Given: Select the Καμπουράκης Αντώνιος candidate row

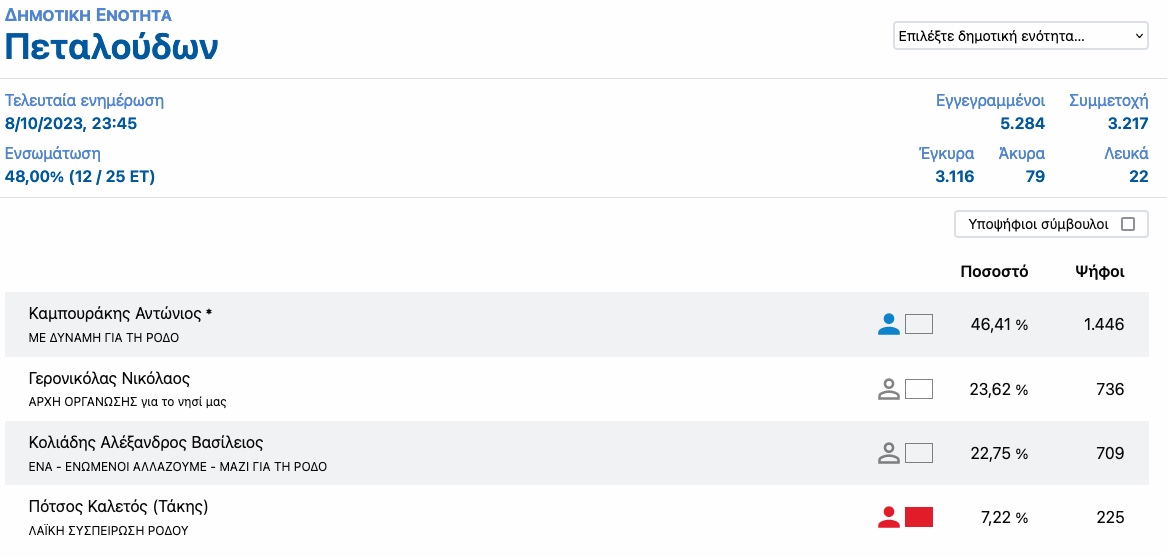Looking at the screenshot, I should [577, 325].
